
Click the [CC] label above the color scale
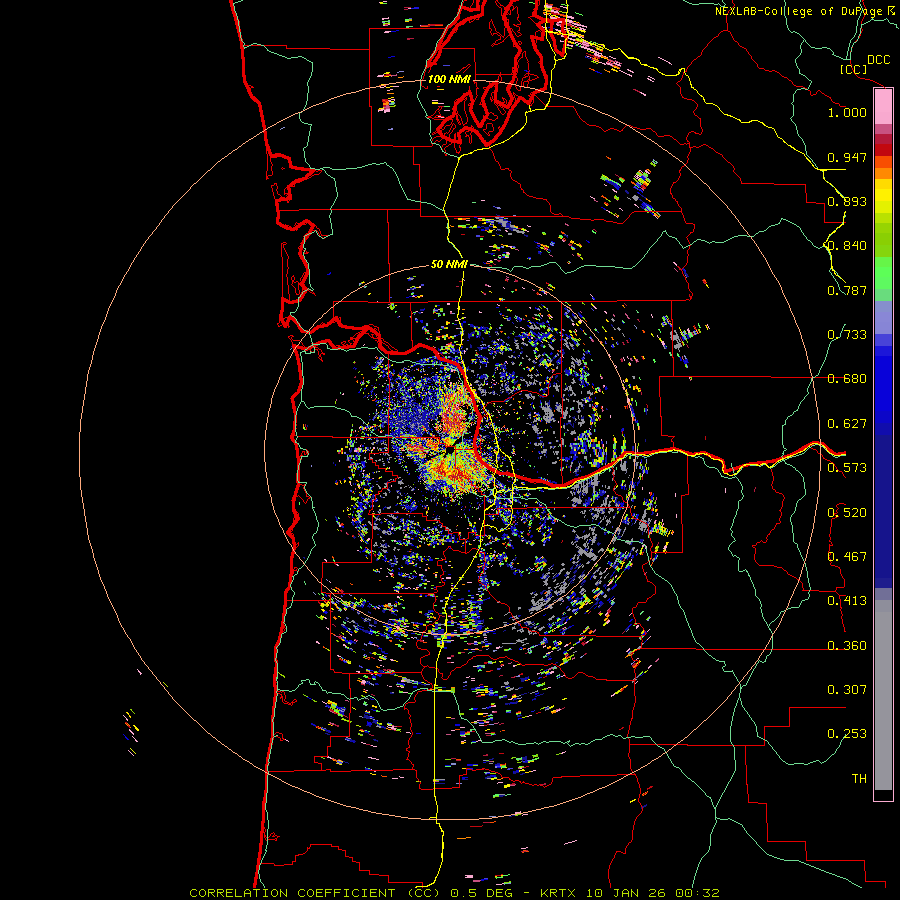tap(853, 69)
